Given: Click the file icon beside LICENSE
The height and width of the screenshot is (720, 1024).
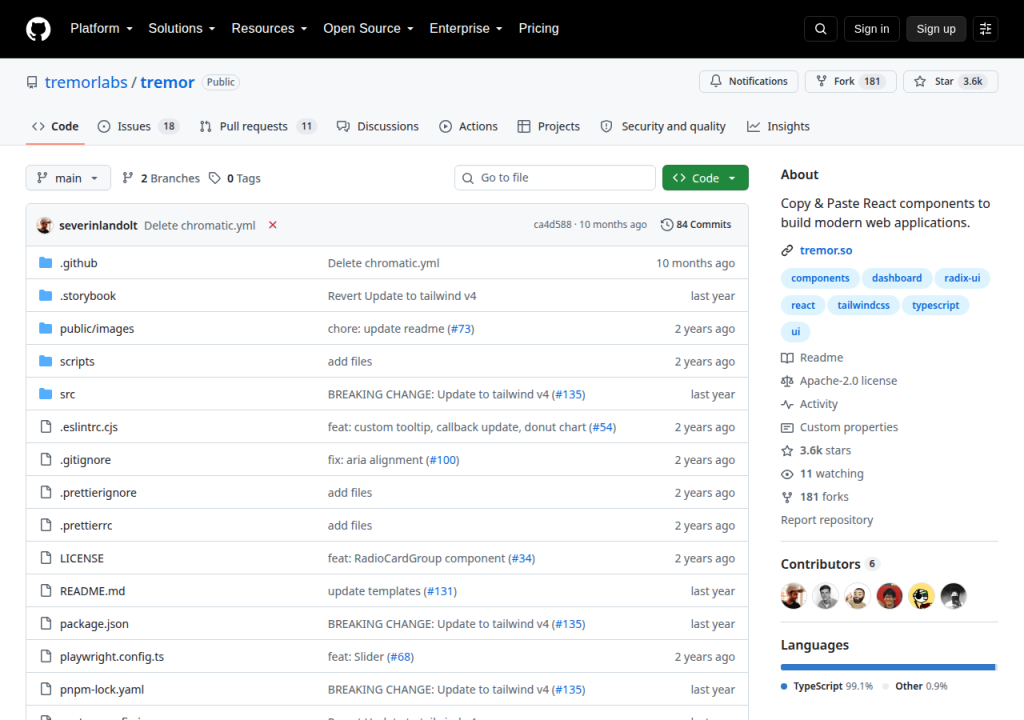Looking at the screenshot, I should (x=46, y=557).
